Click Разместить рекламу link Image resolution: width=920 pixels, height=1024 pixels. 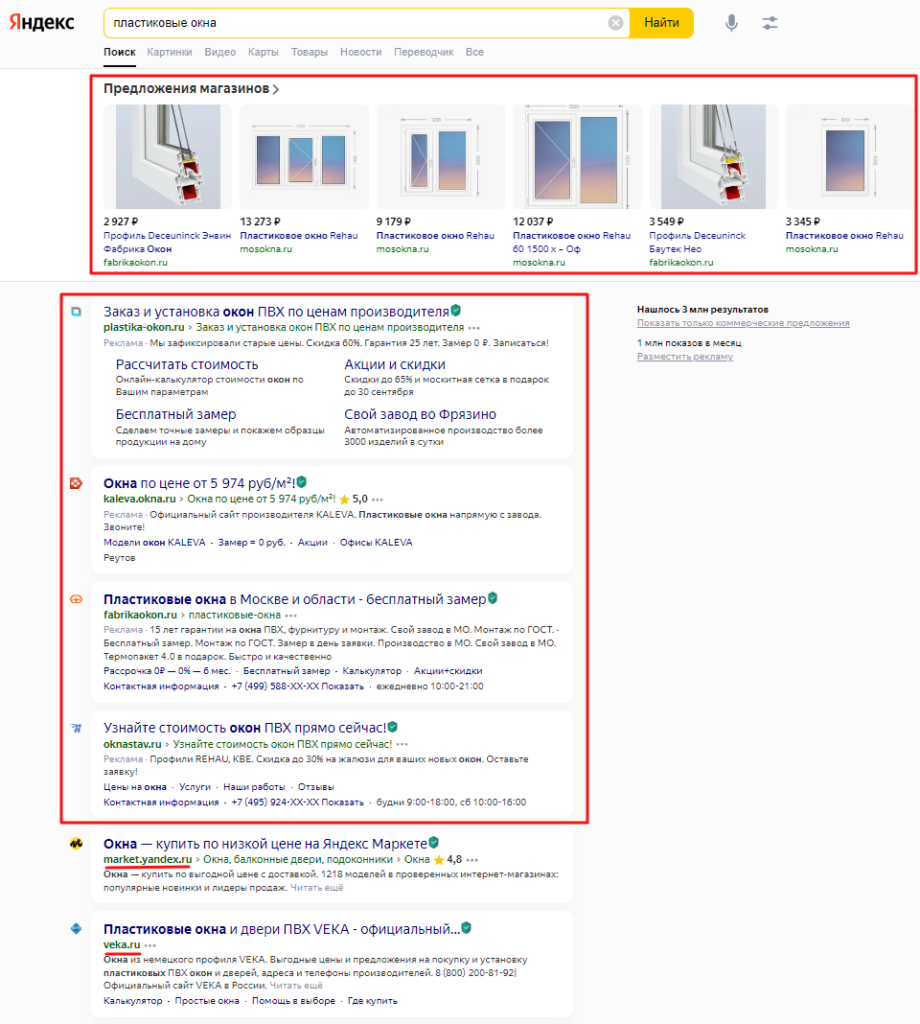(685, 357)
